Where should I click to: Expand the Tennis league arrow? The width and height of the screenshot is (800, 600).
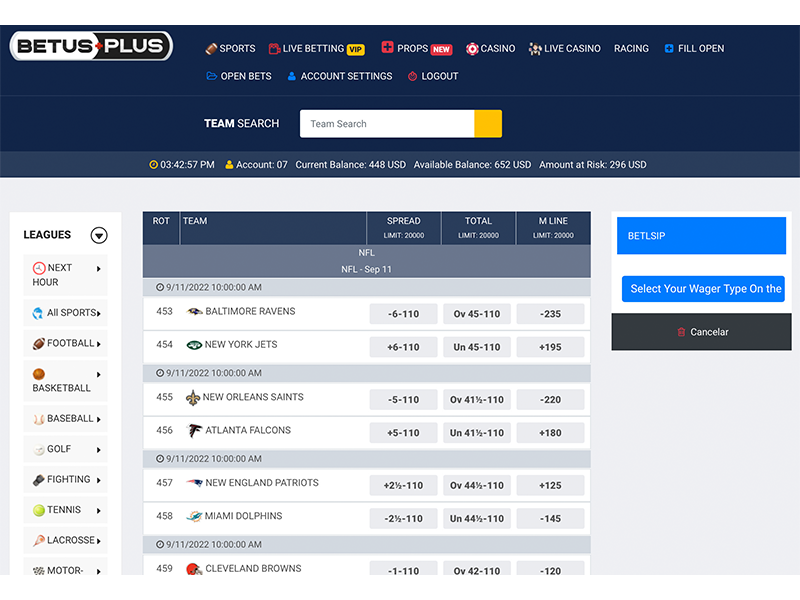click(x=98, y=511)
